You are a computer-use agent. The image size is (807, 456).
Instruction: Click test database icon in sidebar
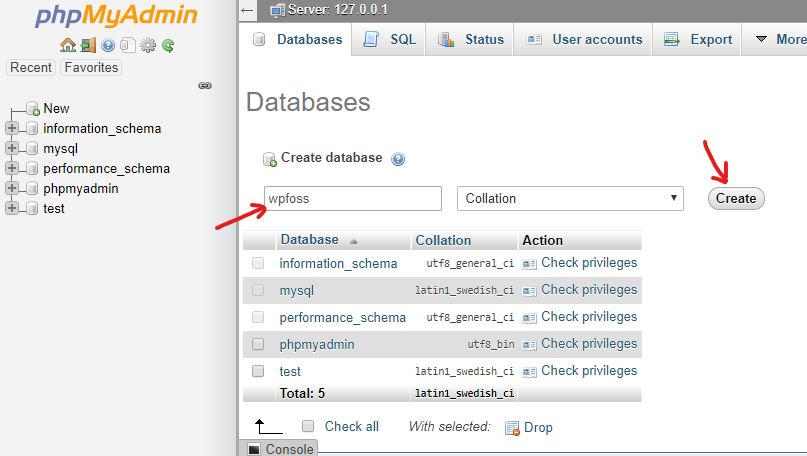click(32, 208)
